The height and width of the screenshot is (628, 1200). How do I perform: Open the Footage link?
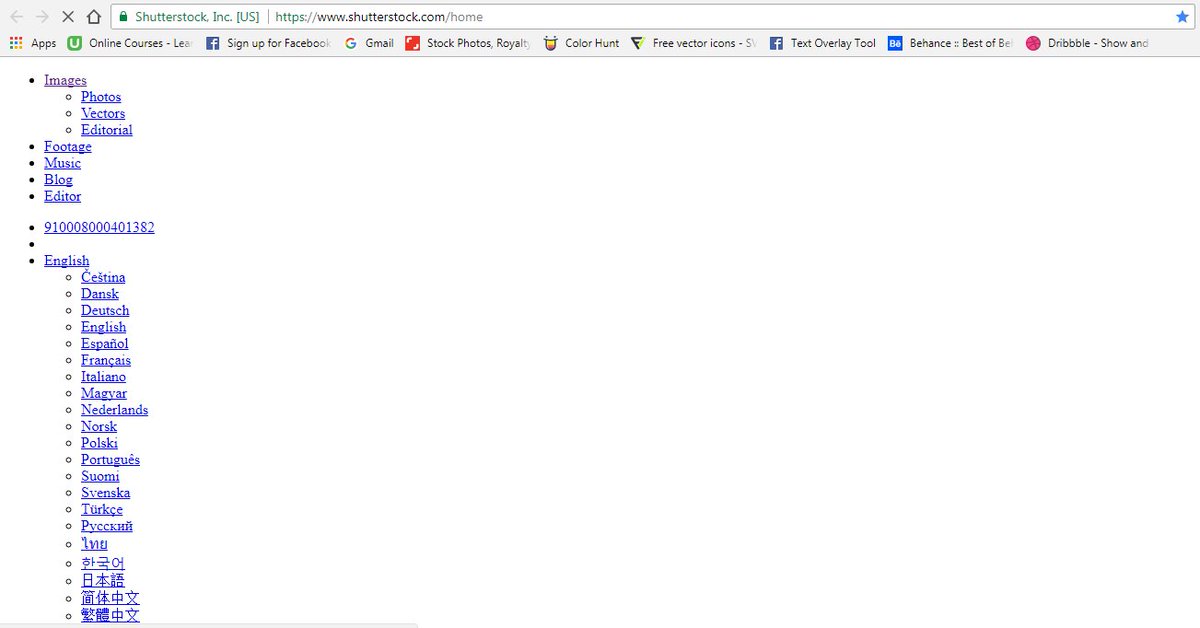[x=68, y=146]
